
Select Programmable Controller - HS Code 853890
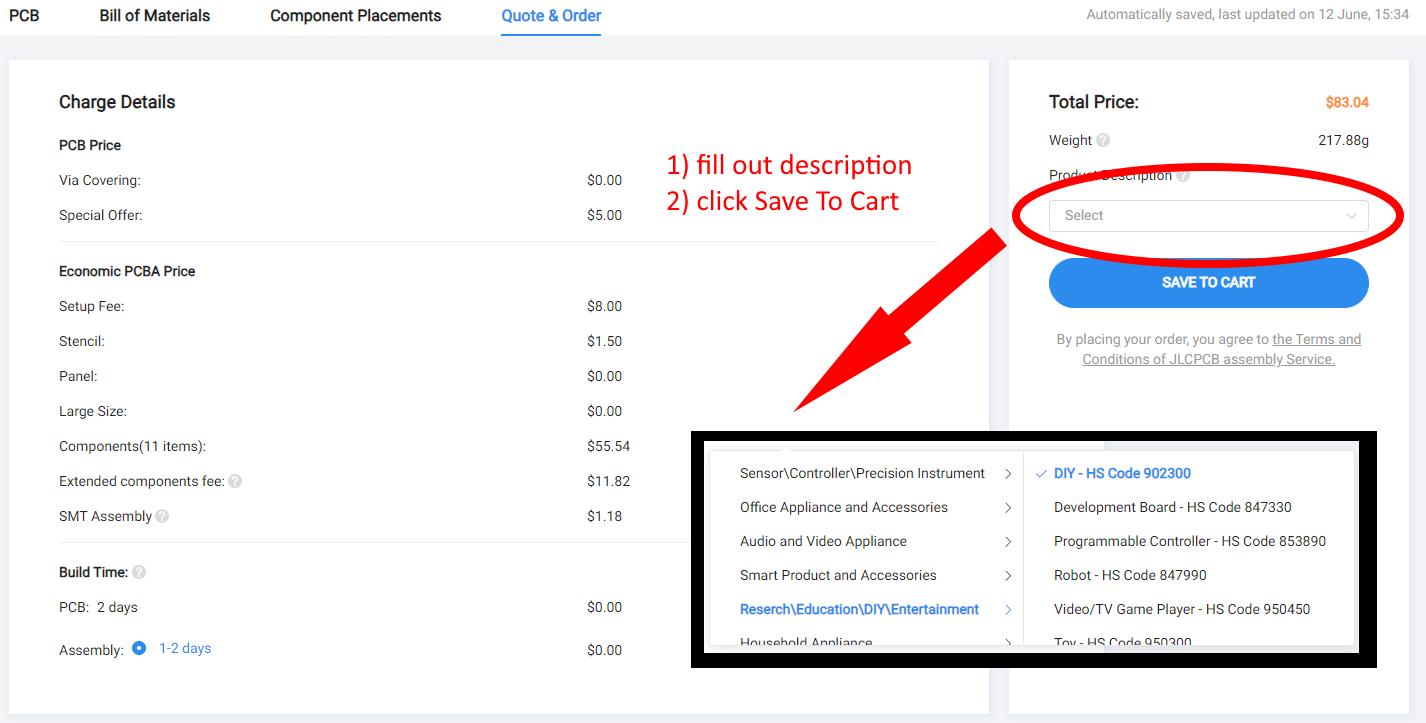click(x=1189, y=542)
